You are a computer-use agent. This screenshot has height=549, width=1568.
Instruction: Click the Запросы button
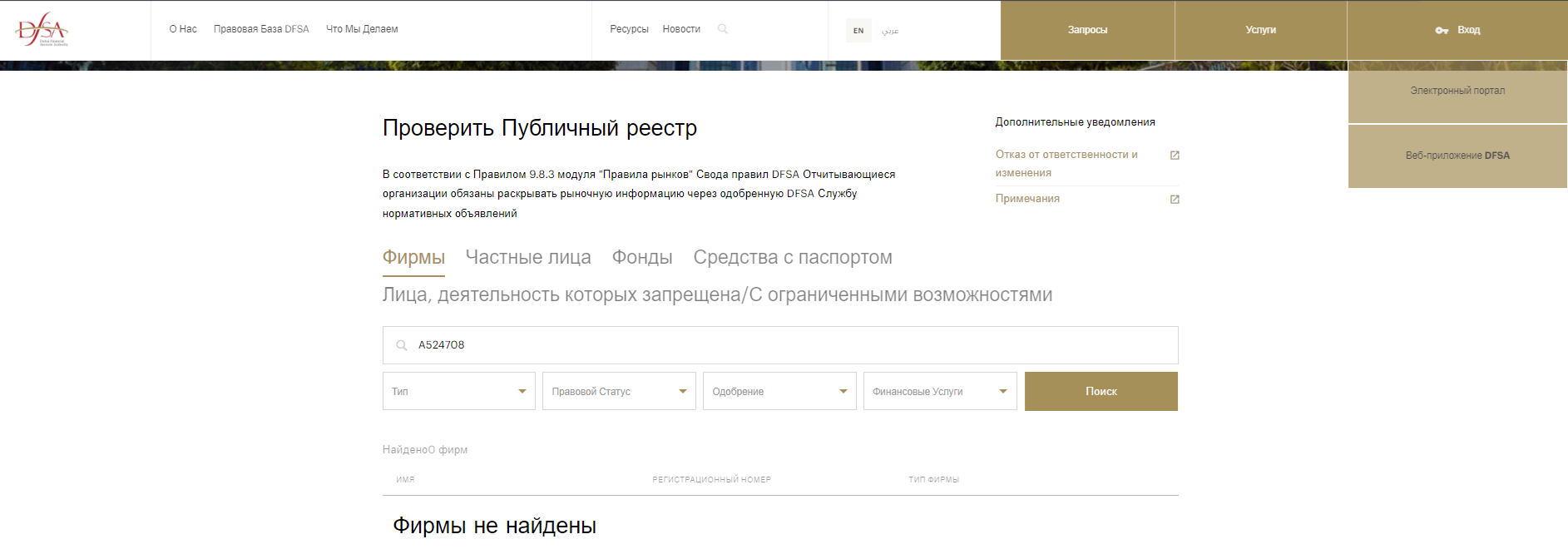(1087, 30)
